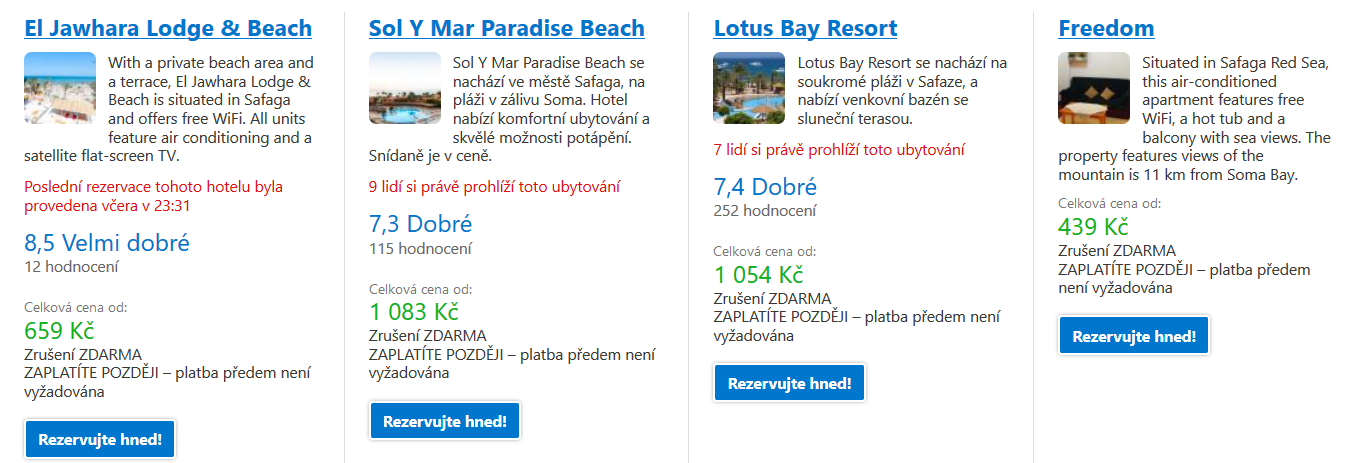Screen dimensions: 1347x463
Task: Reserve El Jawhara Lodge with Rezervujte hned
Action: point(100,439)
